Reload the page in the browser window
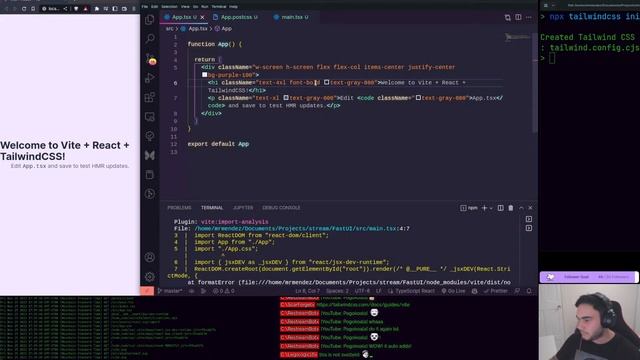Screen dimensions: 640x360 pos(24,9)
